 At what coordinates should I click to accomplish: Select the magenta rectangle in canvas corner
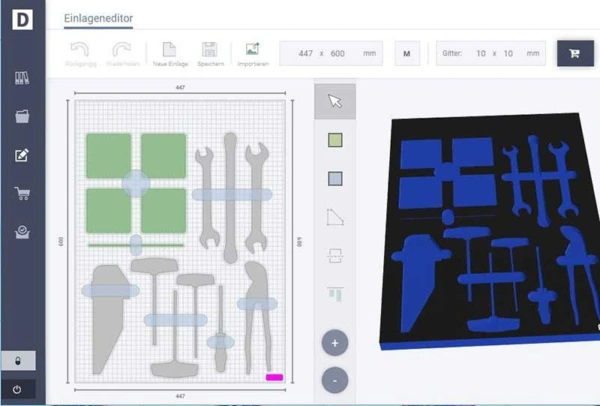tap(274, 377)
